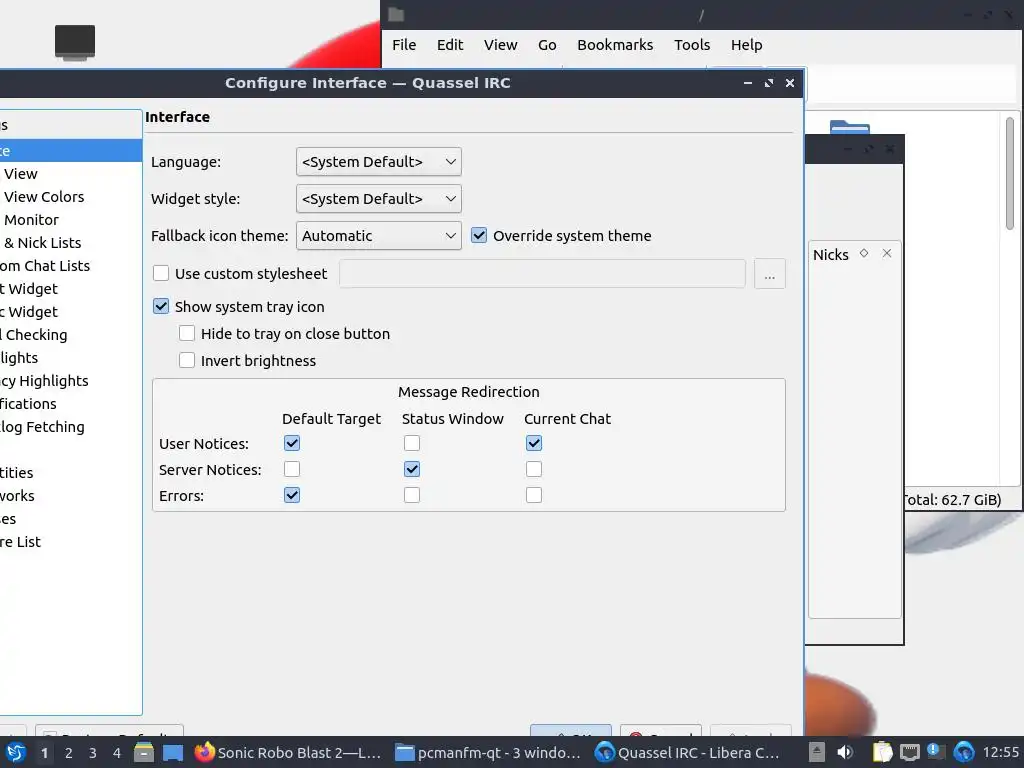This screenshot has width=1024, height=768.
Task: Uncheck Server Notices Status Window
Action: coord(411,469)
